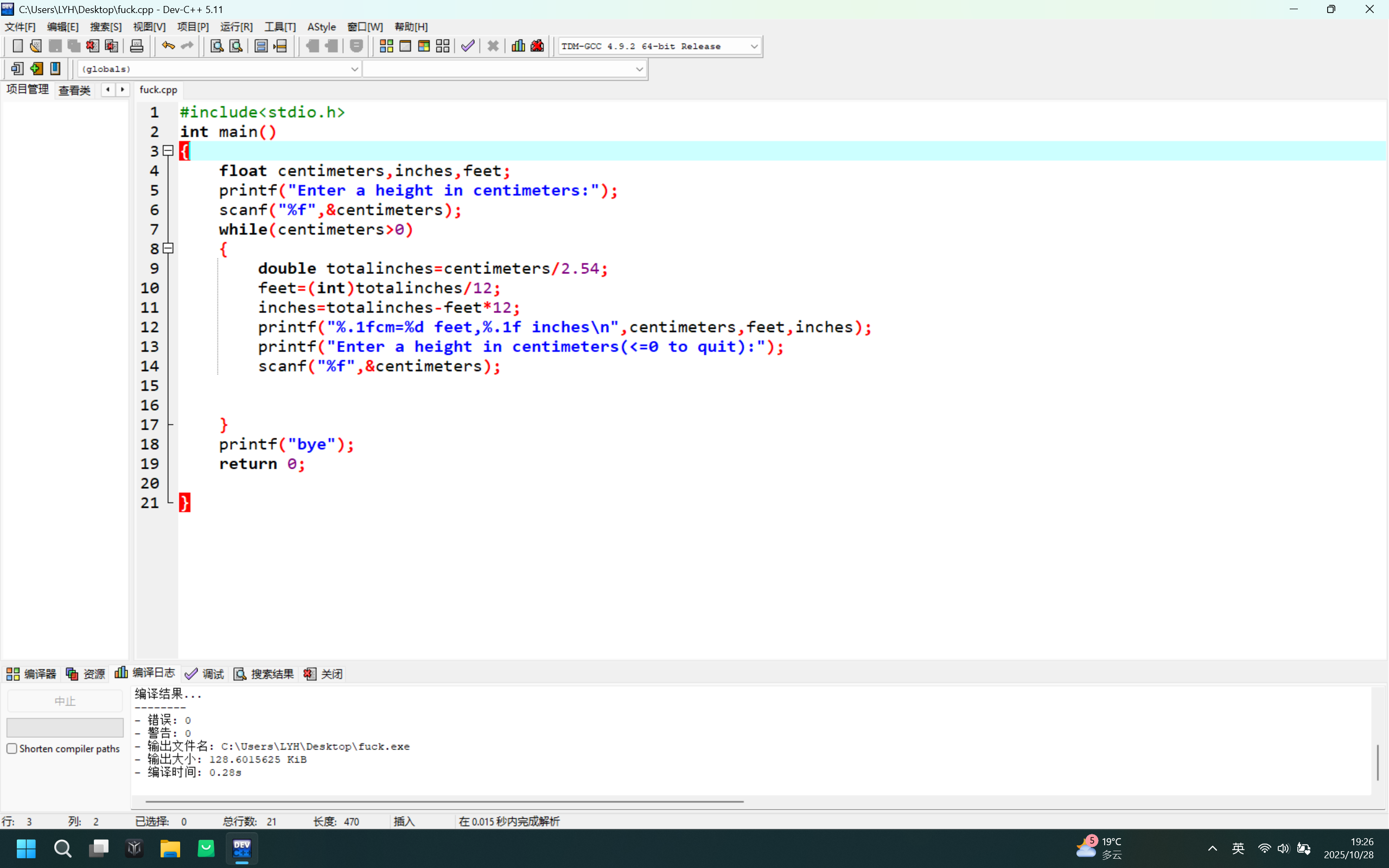This screenshot has height=868, width=1389.
Task: Click the Compile & Run multicolor window icon
Action: [x=424, y=46]
